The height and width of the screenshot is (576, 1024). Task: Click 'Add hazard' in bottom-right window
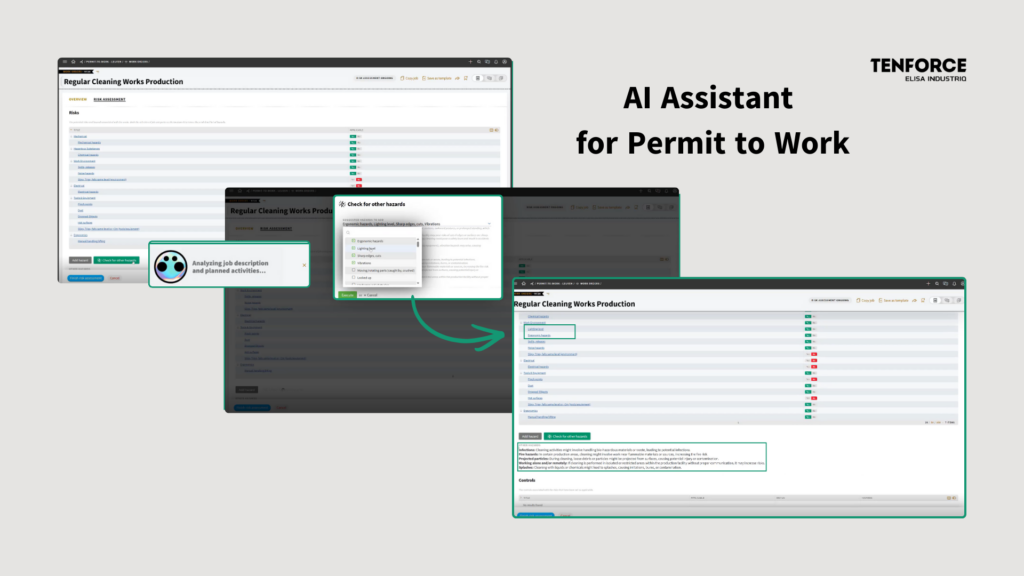[x=530, y=436]
